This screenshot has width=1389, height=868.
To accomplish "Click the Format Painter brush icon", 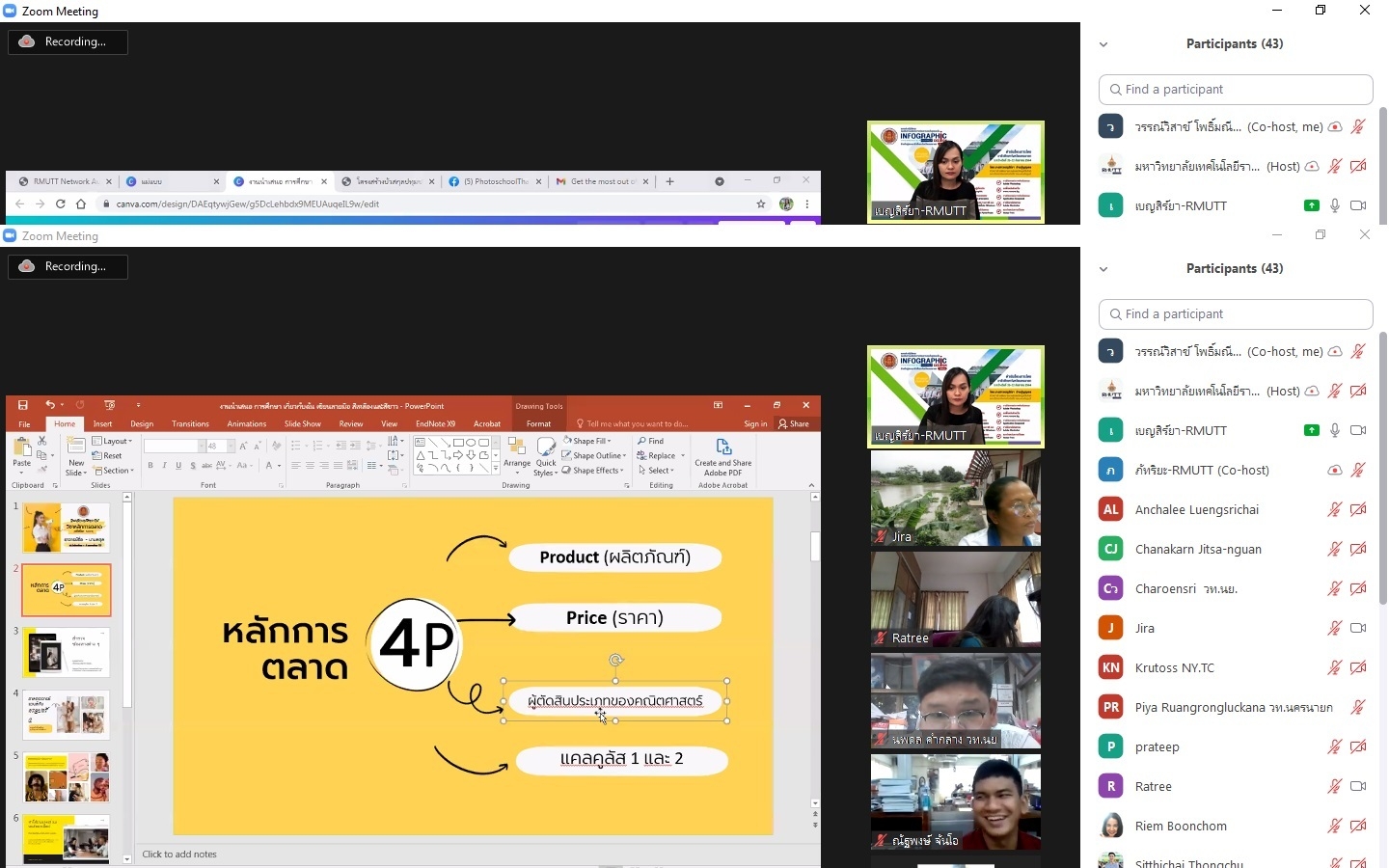I will pos(41,470).
